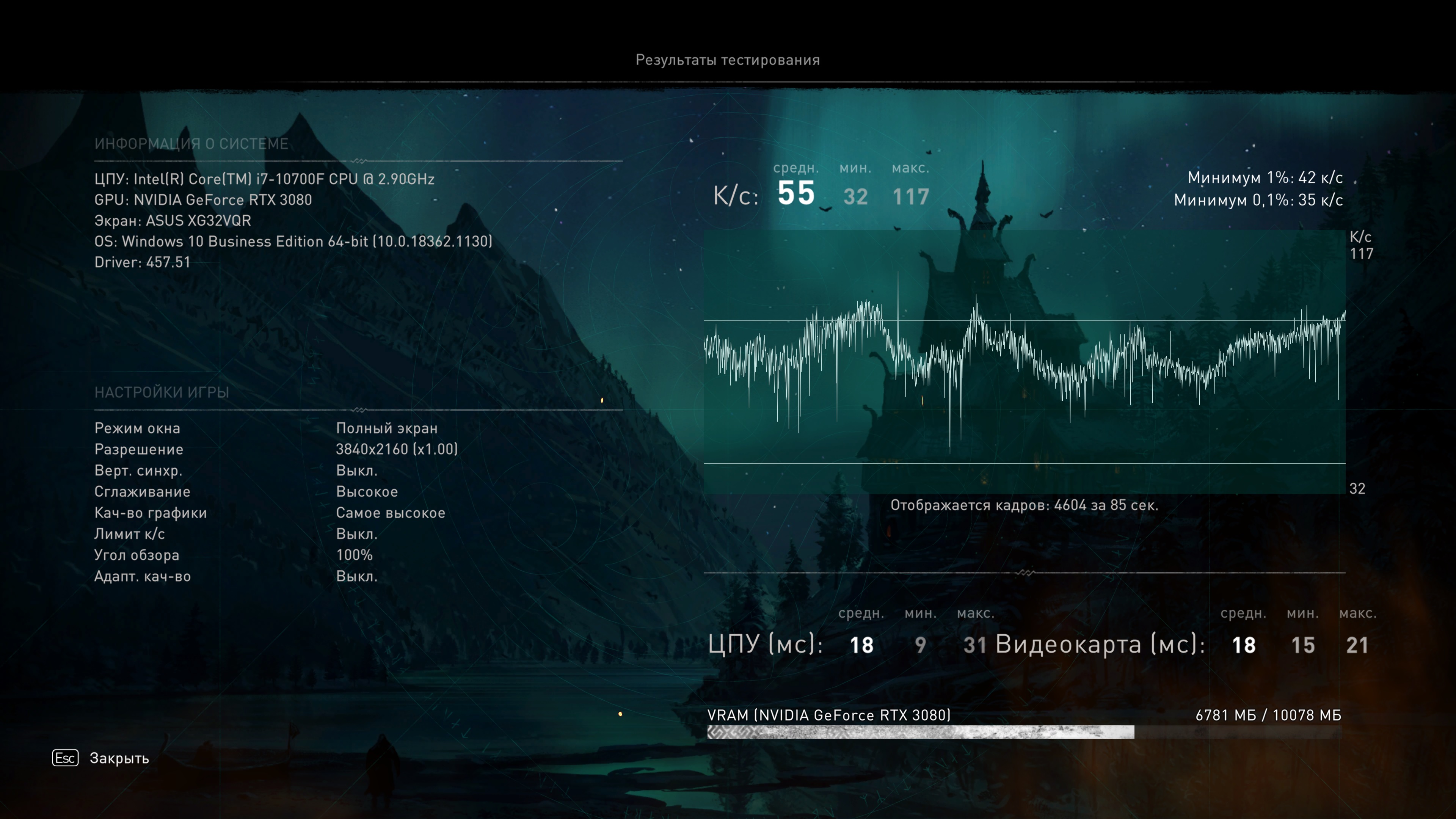Click the VRAM usage progress bar
The height and width of the screenshot is (819, 1456).
tap(1024, 733)
